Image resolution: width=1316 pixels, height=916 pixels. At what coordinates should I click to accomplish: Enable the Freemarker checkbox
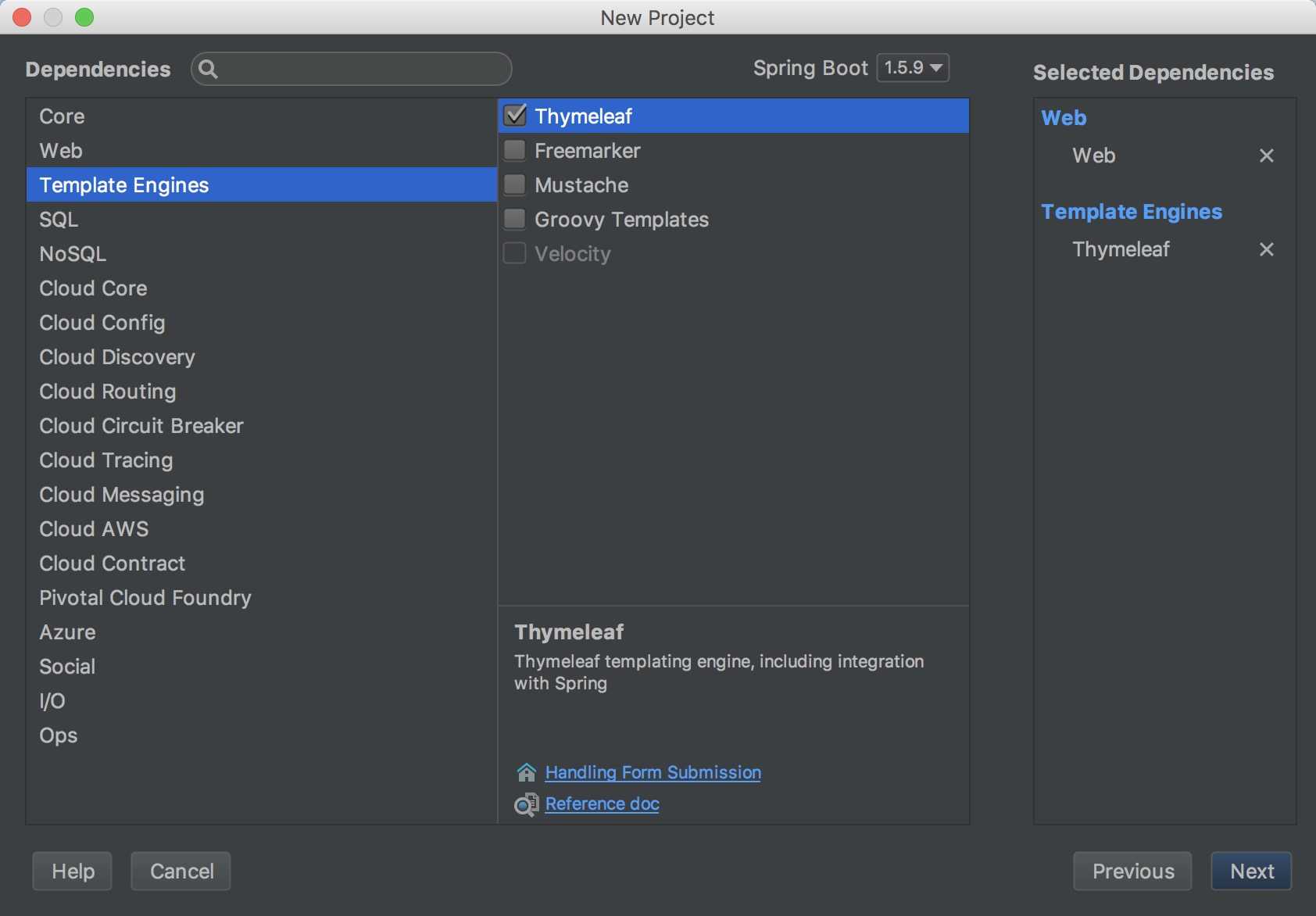click(515, 150)
